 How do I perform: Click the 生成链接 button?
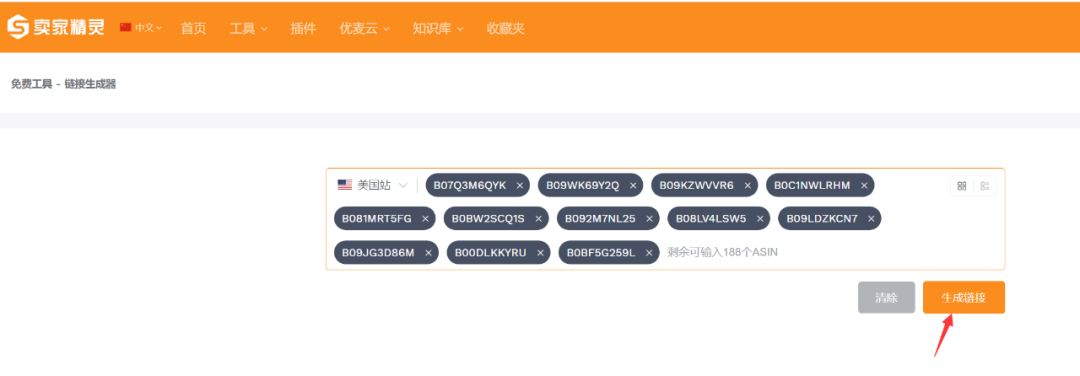(964, 297)
